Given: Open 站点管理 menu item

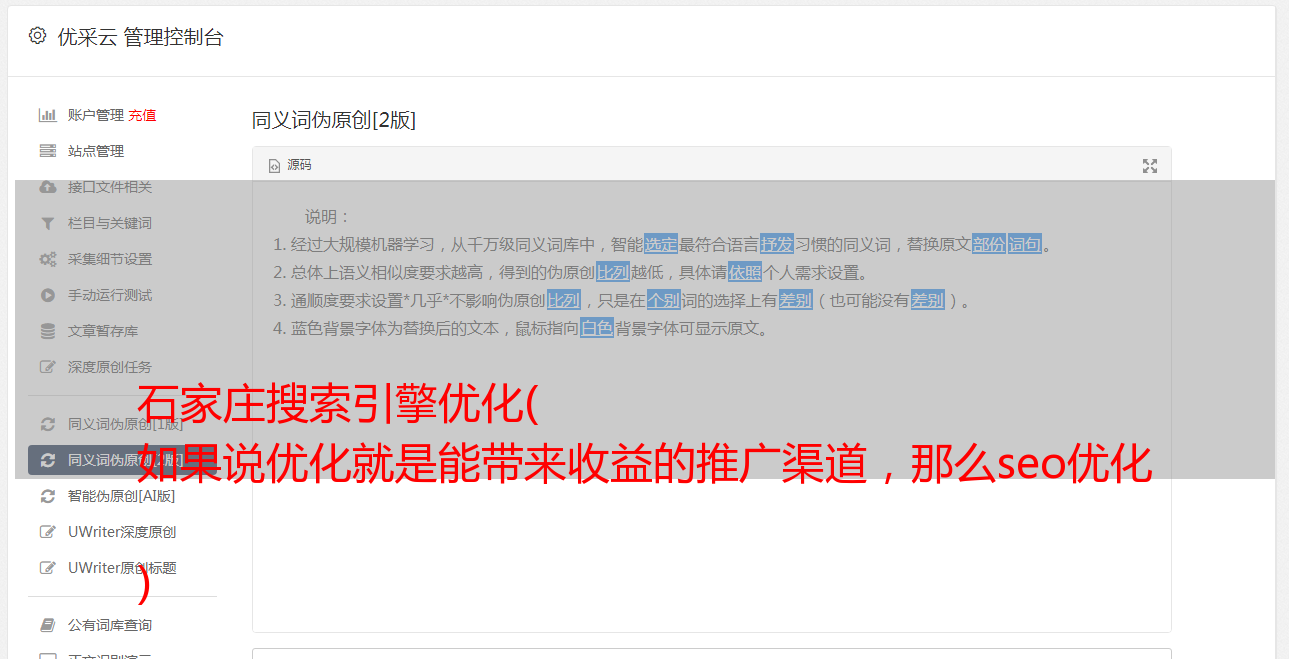Looking at the screenshot, I should coord(96,151).
